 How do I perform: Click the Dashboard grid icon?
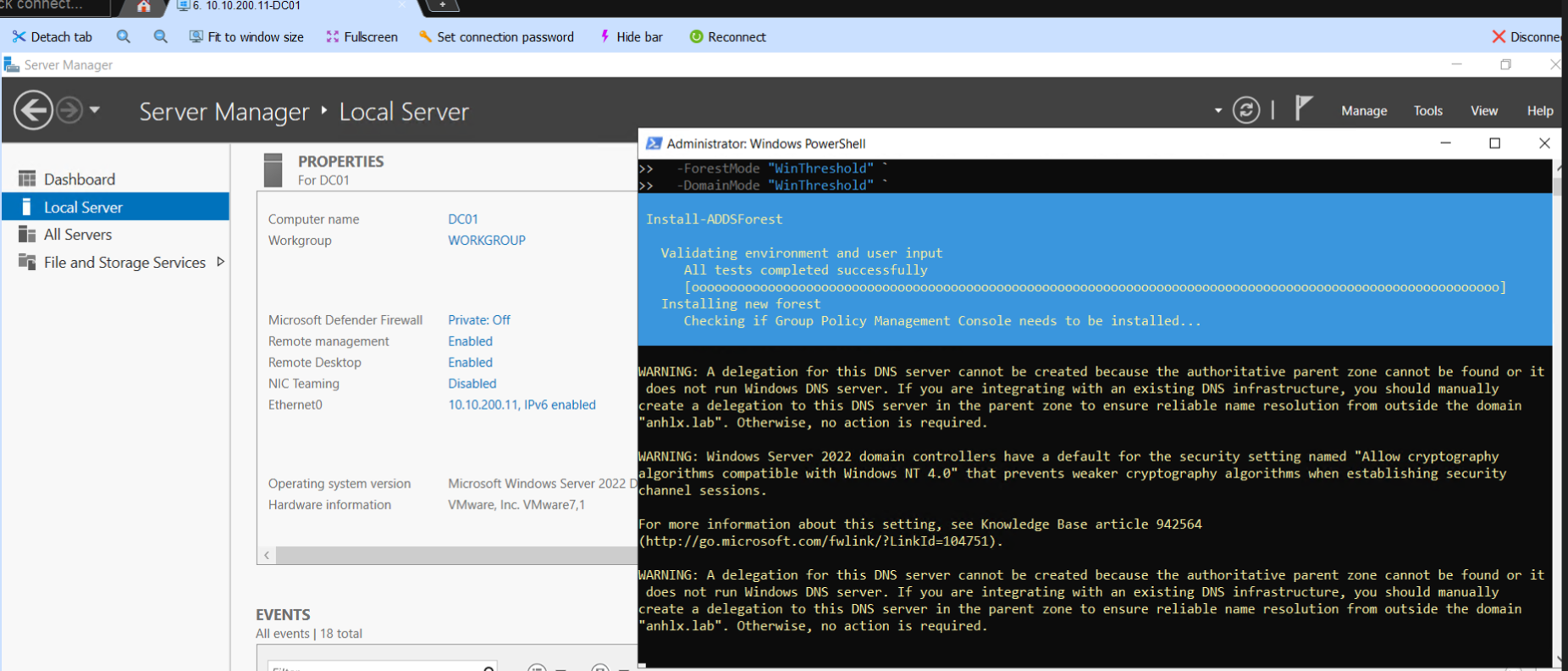(x=27, y=179)
